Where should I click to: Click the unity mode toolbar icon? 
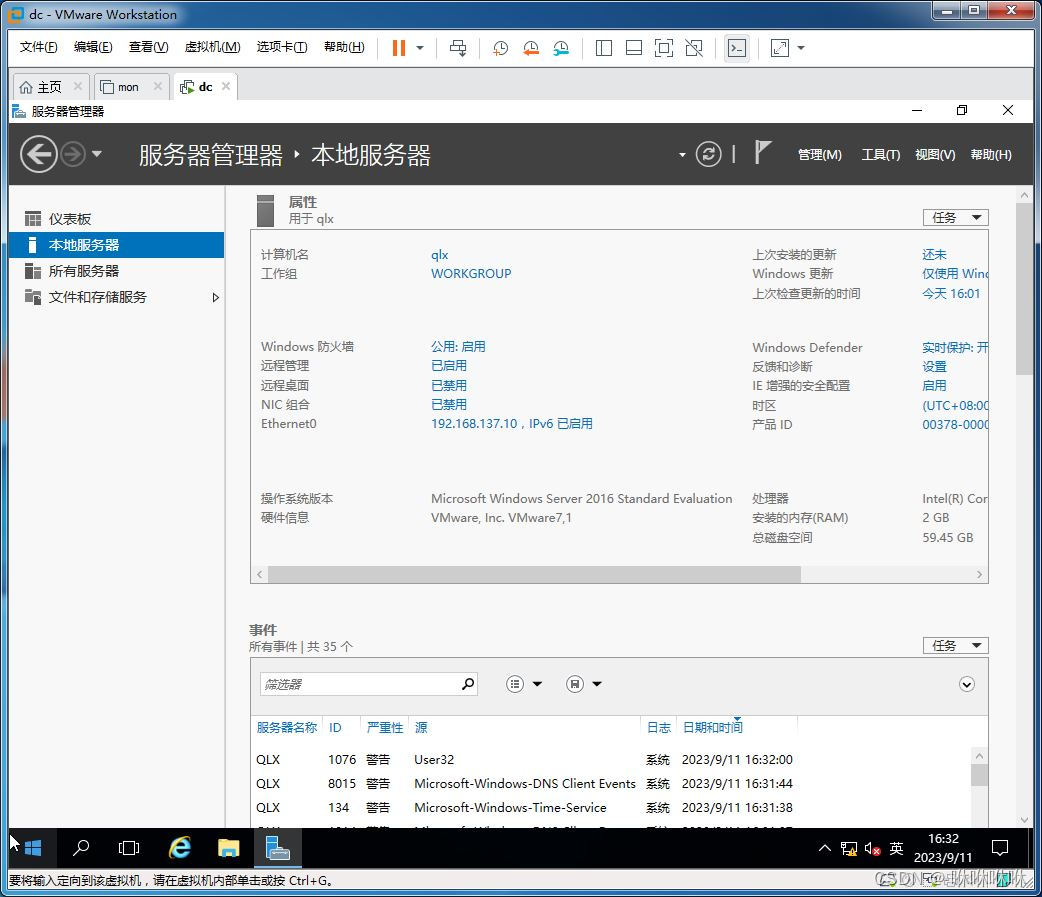(x=694, y=48)
